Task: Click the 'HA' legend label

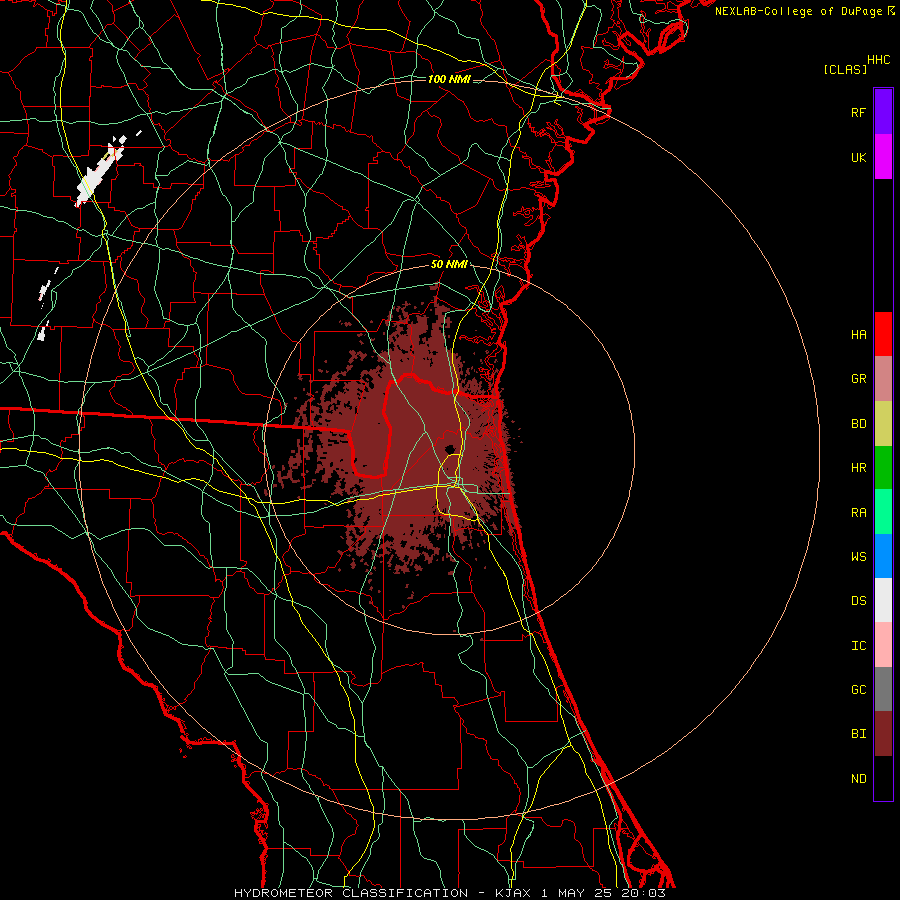Action: tap(858, 334)
